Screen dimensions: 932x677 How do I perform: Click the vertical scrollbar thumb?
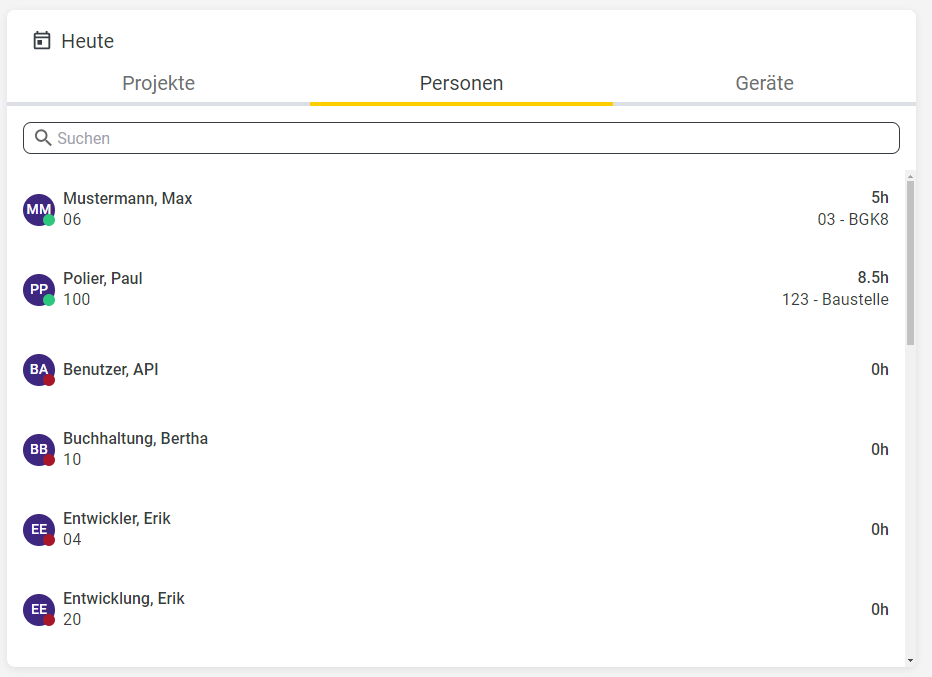911,263
